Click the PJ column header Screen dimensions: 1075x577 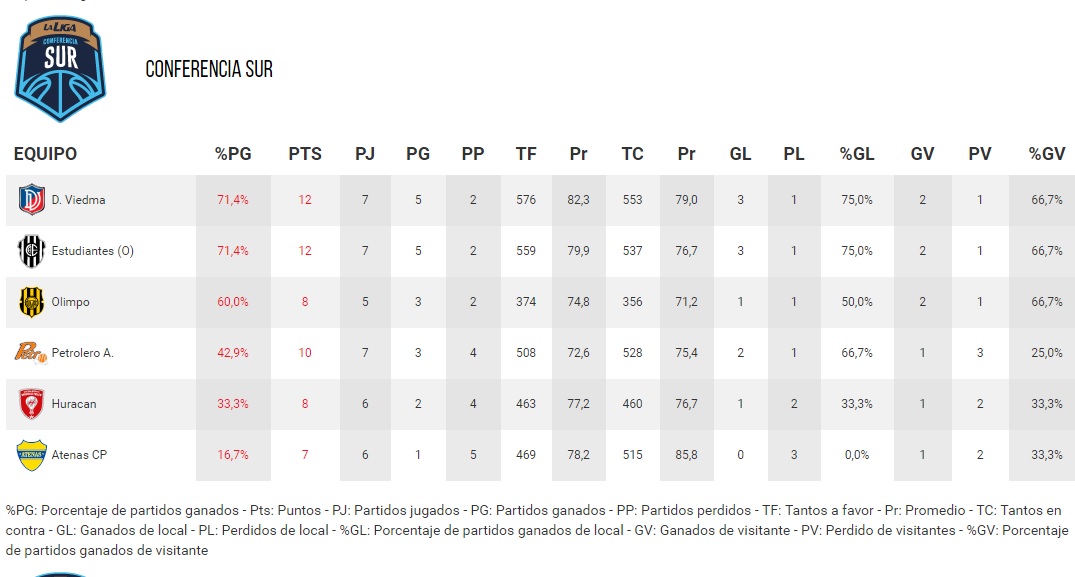click(365, 154)
